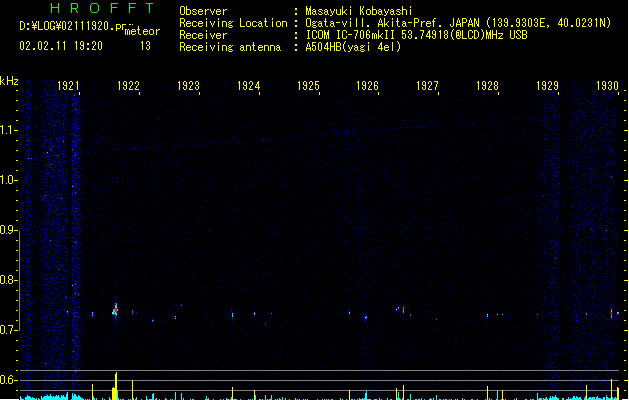629x400 pixels.
Task: Click the 'meteor' count label
Action: tap(142, 31)
